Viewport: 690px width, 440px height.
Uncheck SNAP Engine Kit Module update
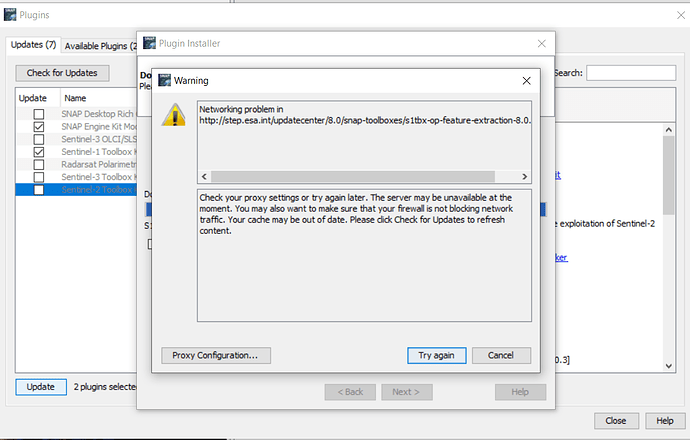pos(39,127)
